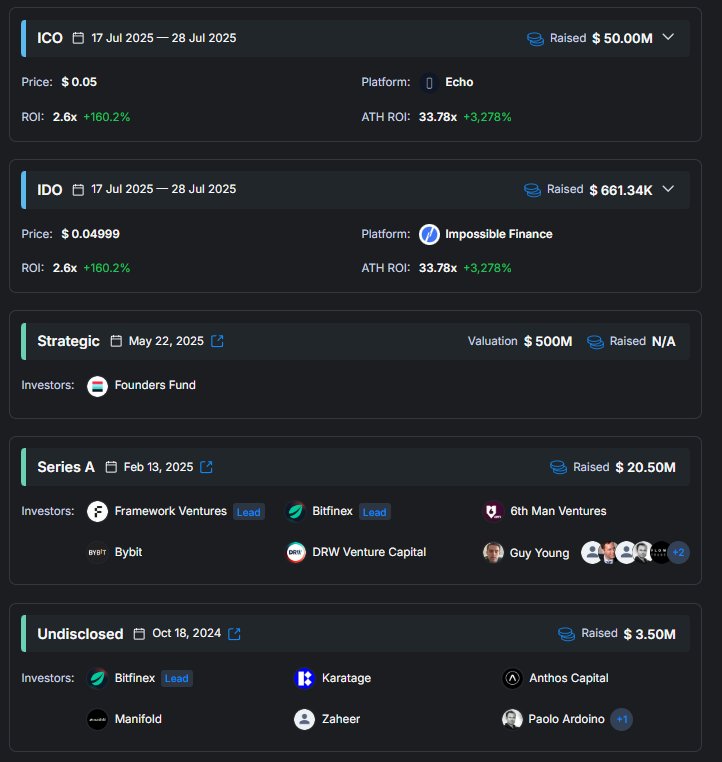The image size is (722, 762).
Task: Click the Framework Ventures logo icon
Action: 97,511
